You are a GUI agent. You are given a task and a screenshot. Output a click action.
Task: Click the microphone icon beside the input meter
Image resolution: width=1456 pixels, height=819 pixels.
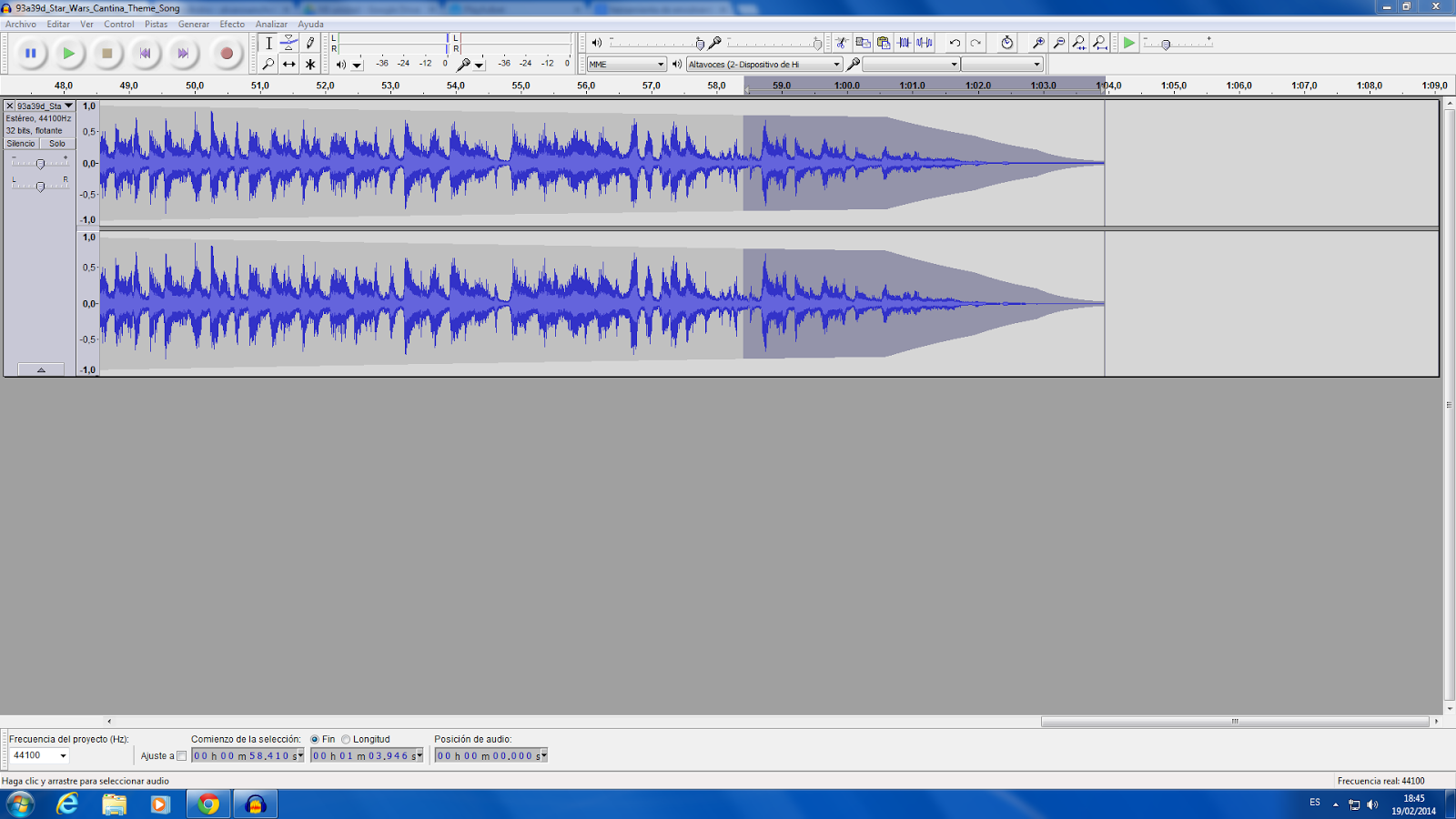463,65
